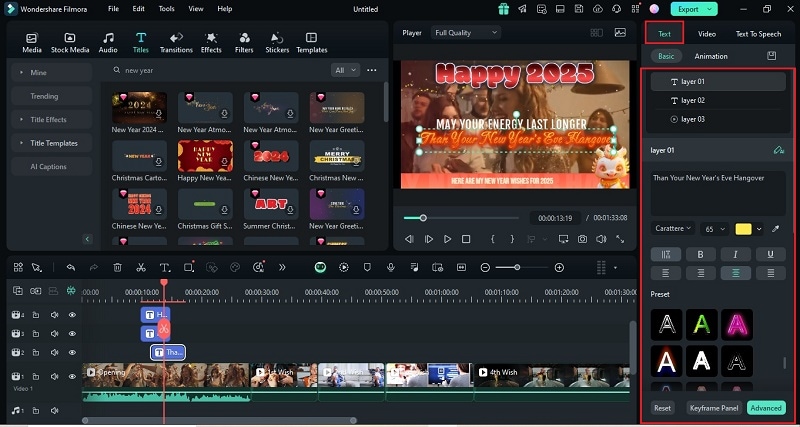Lock track 2 using its lock icon
The width and height of the screenshot is (800, 427).
tap(36, 353)
